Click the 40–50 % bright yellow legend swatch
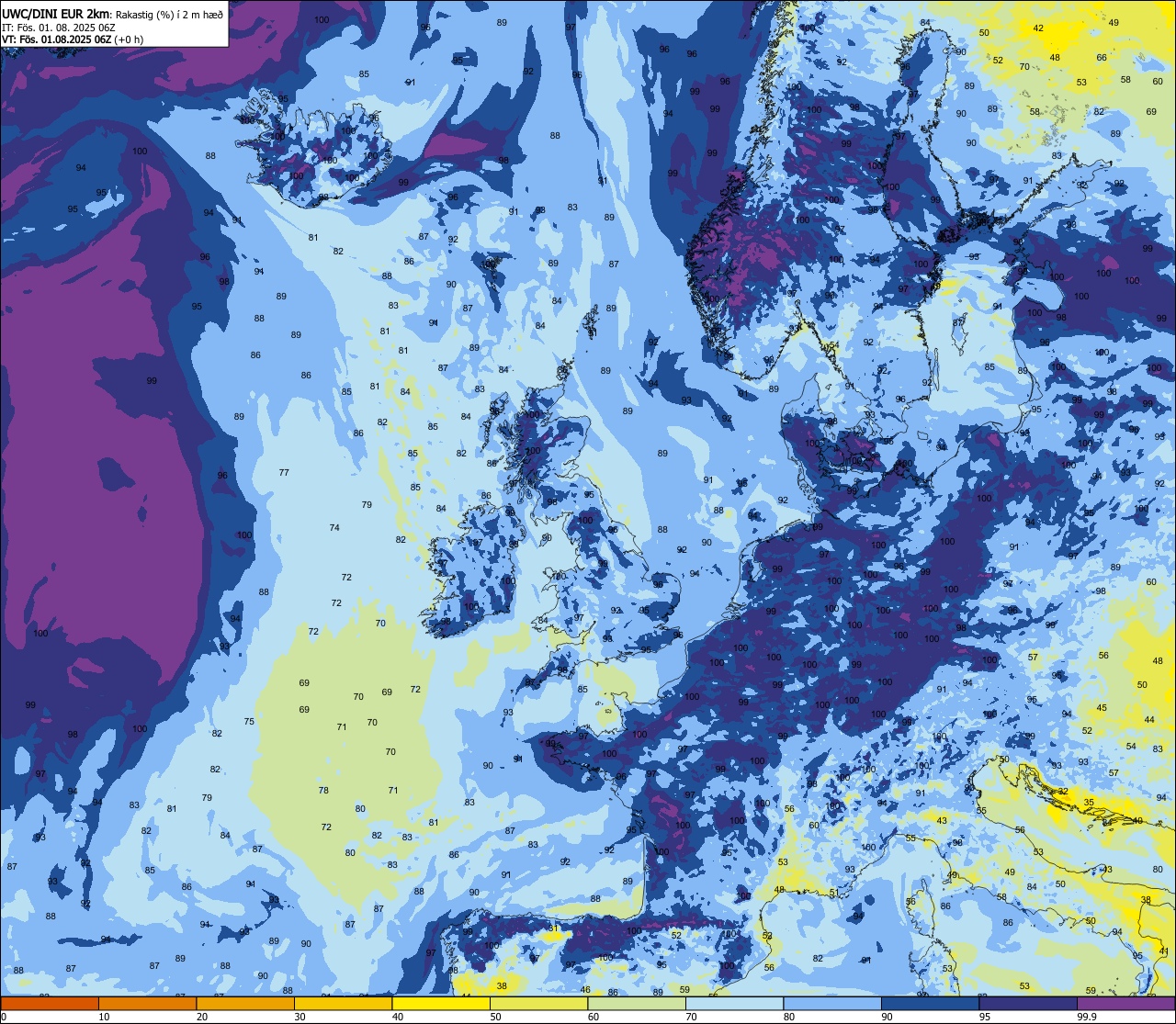The height and width of the screenshot is (1024, 1176). pos(441,1004)
